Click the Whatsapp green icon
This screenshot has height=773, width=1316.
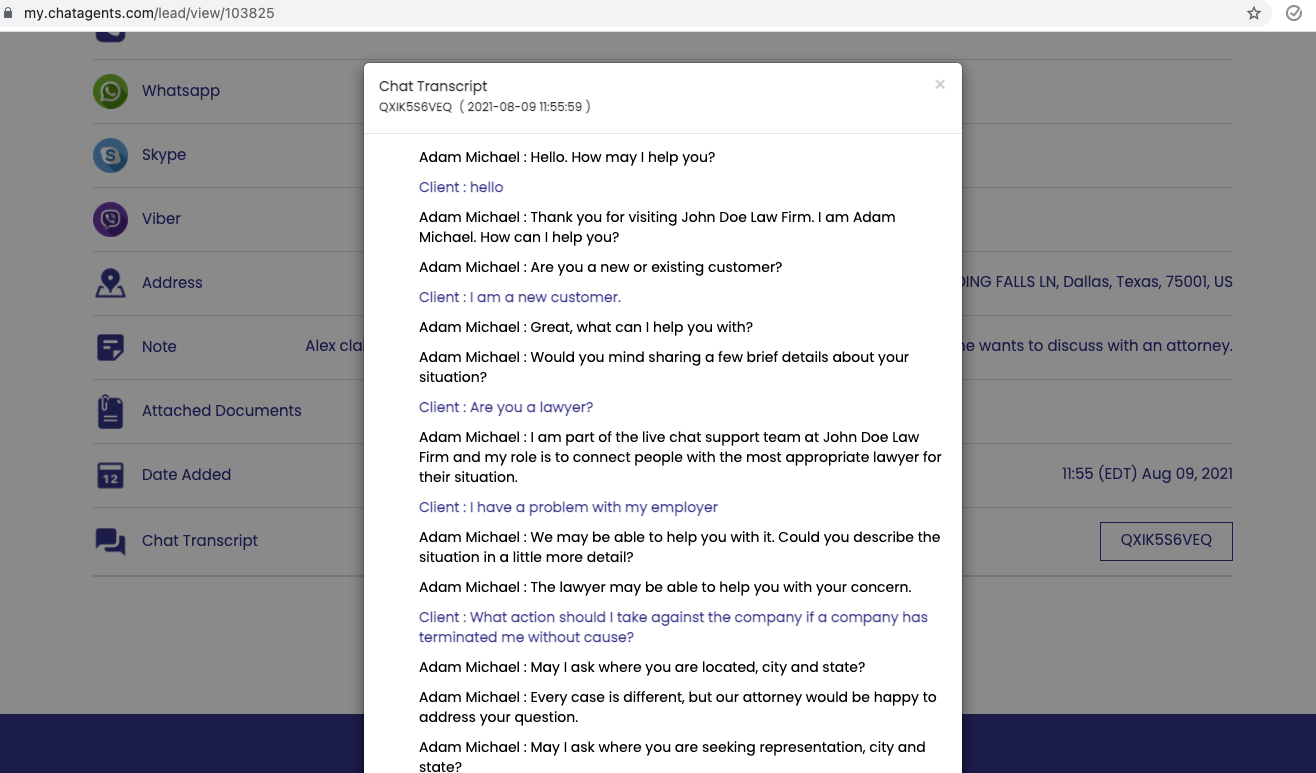tap(110, 91)
